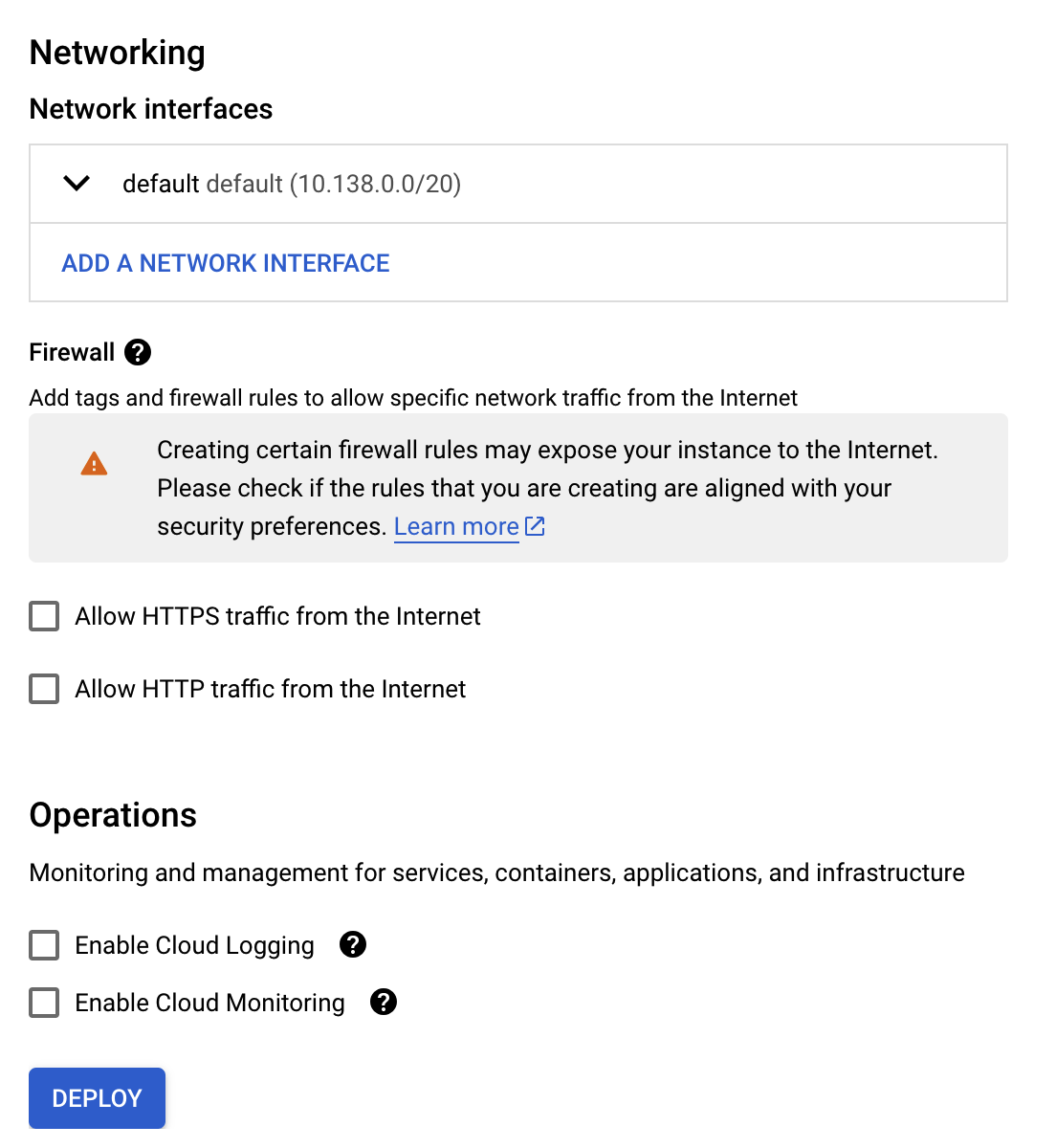Open help icon beside Enable Cloud Monitoring

pyautogui.click(x=384, y=1003)
